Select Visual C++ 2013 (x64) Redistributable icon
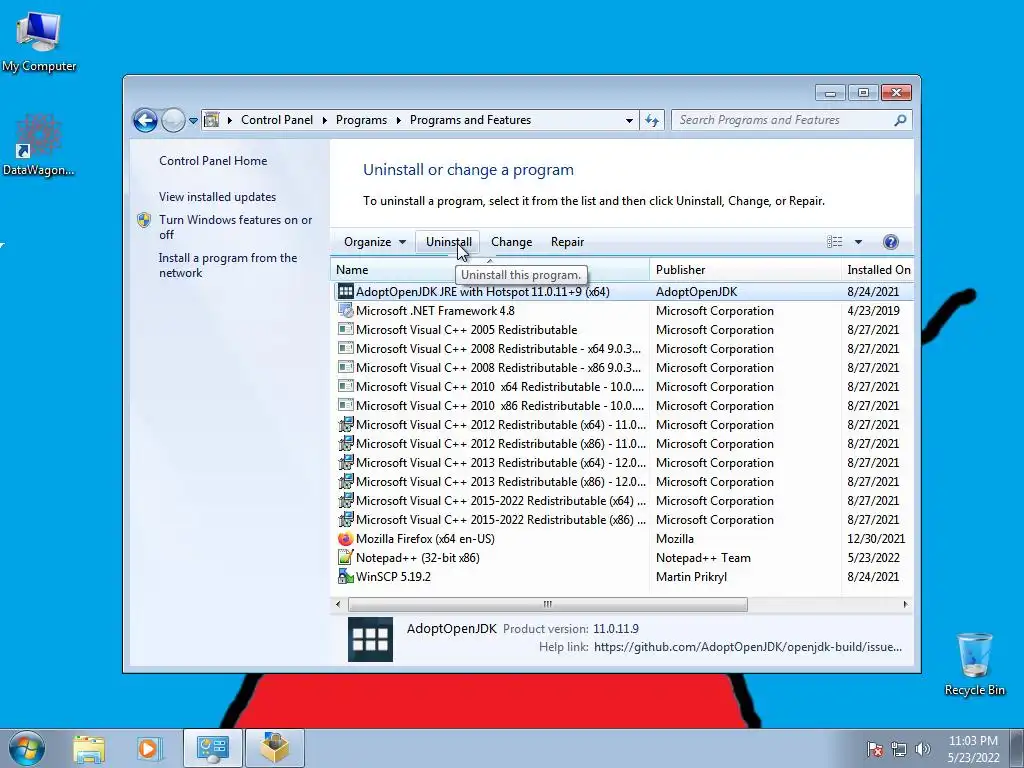Screen dimensions: 1024x768 345,462
